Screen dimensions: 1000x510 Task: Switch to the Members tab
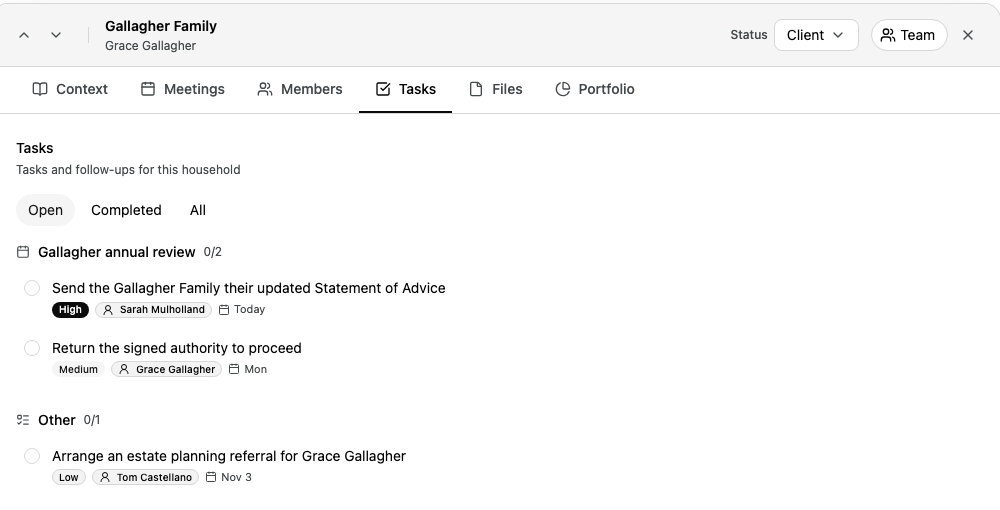300,89
